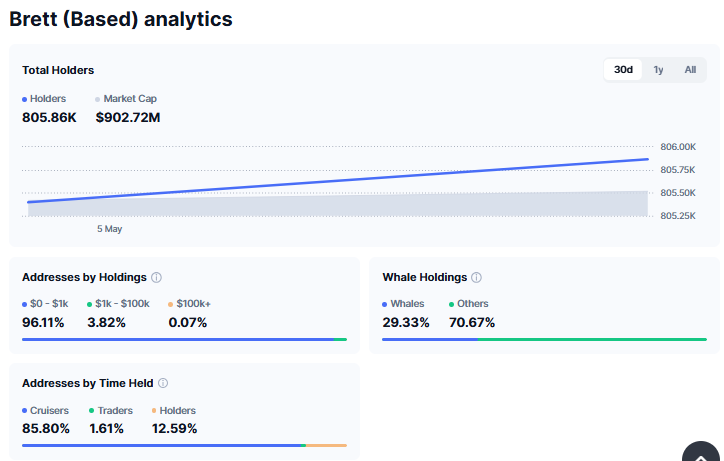Click the Whales legend label
Screen dimensions: 724x461
click(x=403, y=304)
